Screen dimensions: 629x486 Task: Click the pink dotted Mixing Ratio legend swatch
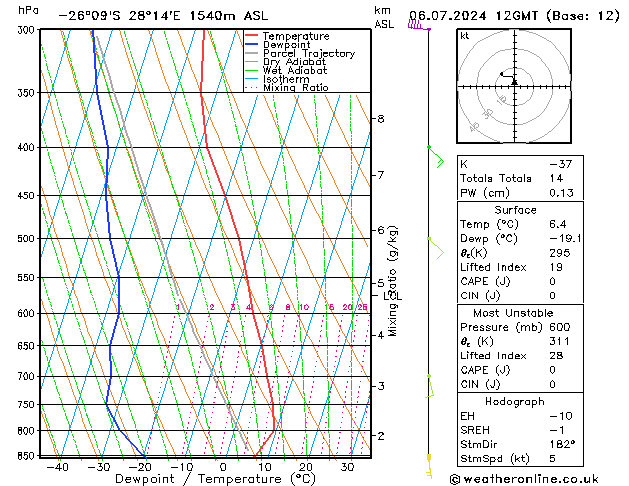click(x=251, y=87)
